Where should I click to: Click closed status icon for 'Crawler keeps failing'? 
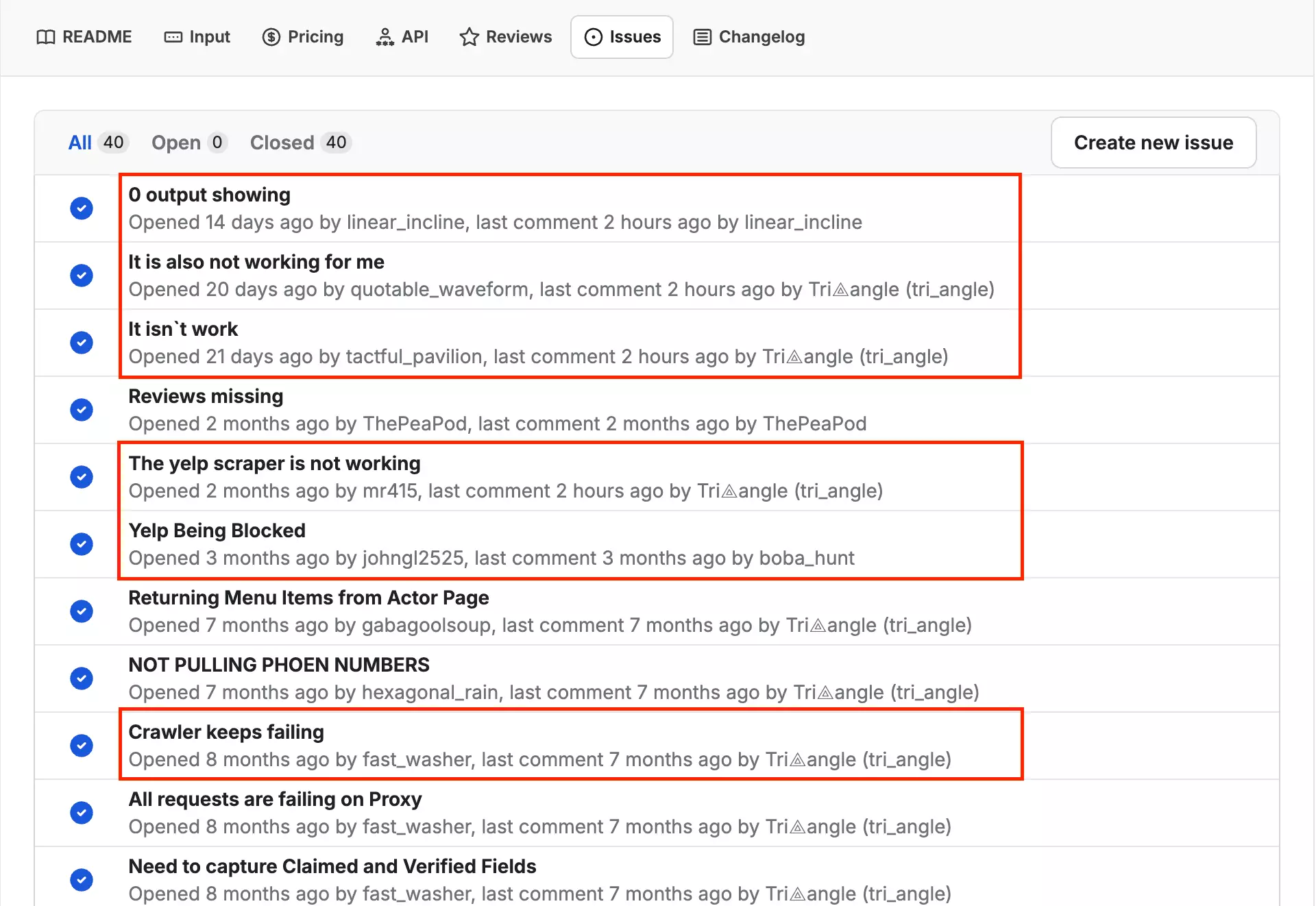point(82,746)
